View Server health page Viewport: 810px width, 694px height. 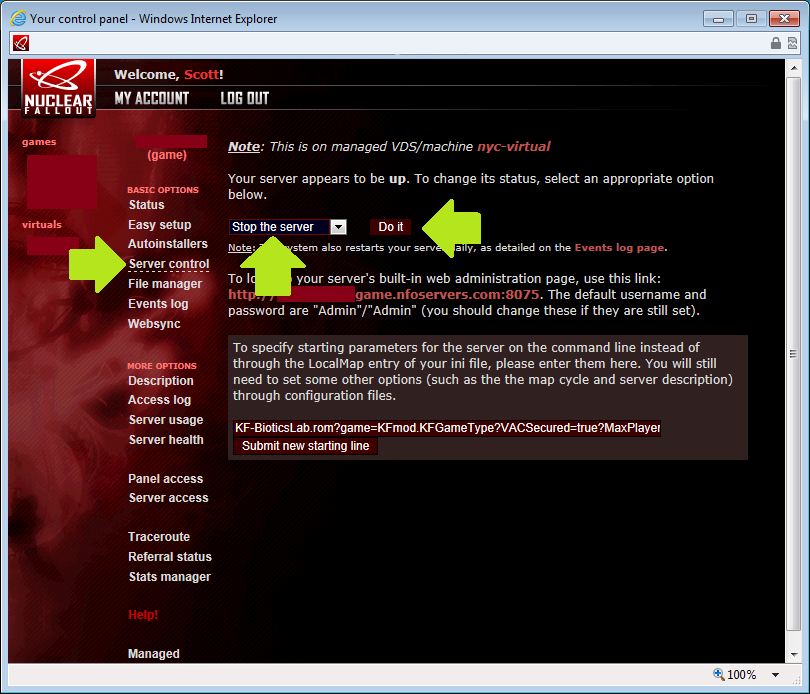coord(166,440)
